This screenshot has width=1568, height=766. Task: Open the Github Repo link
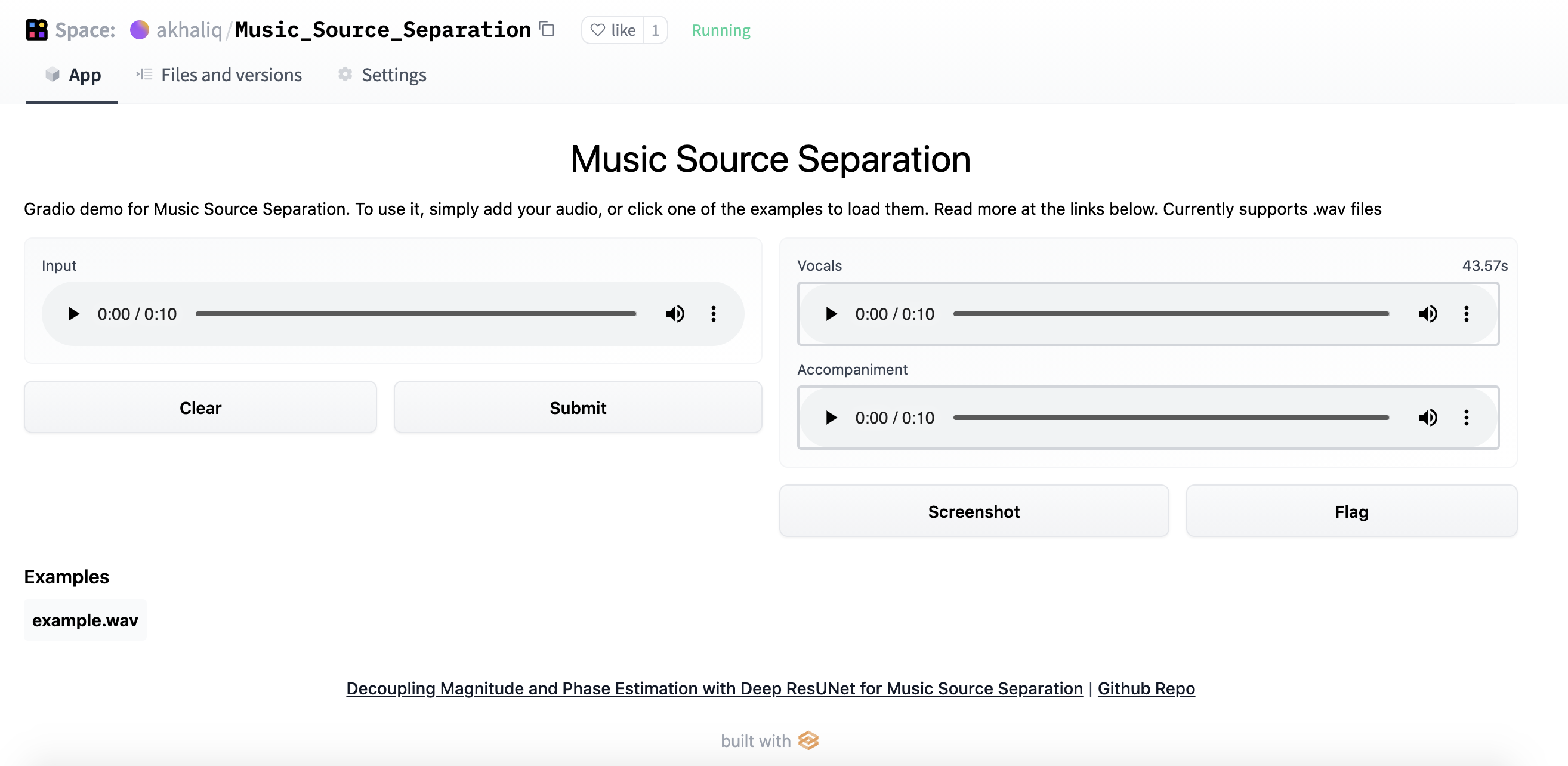click(x=1146, y=688)
